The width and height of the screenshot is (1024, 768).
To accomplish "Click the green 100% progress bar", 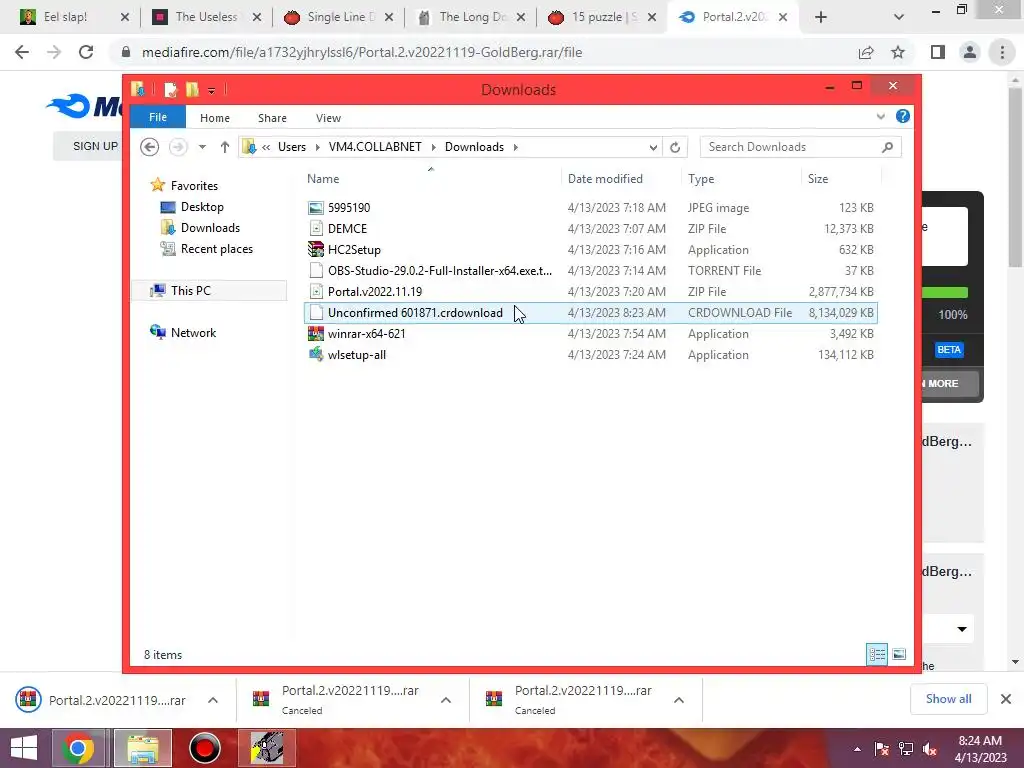I will click(944, 293).
